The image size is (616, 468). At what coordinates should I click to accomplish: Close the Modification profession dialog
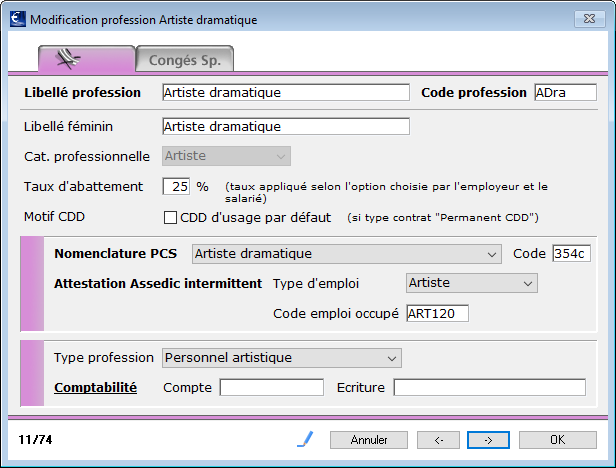(x=589, y=19)
